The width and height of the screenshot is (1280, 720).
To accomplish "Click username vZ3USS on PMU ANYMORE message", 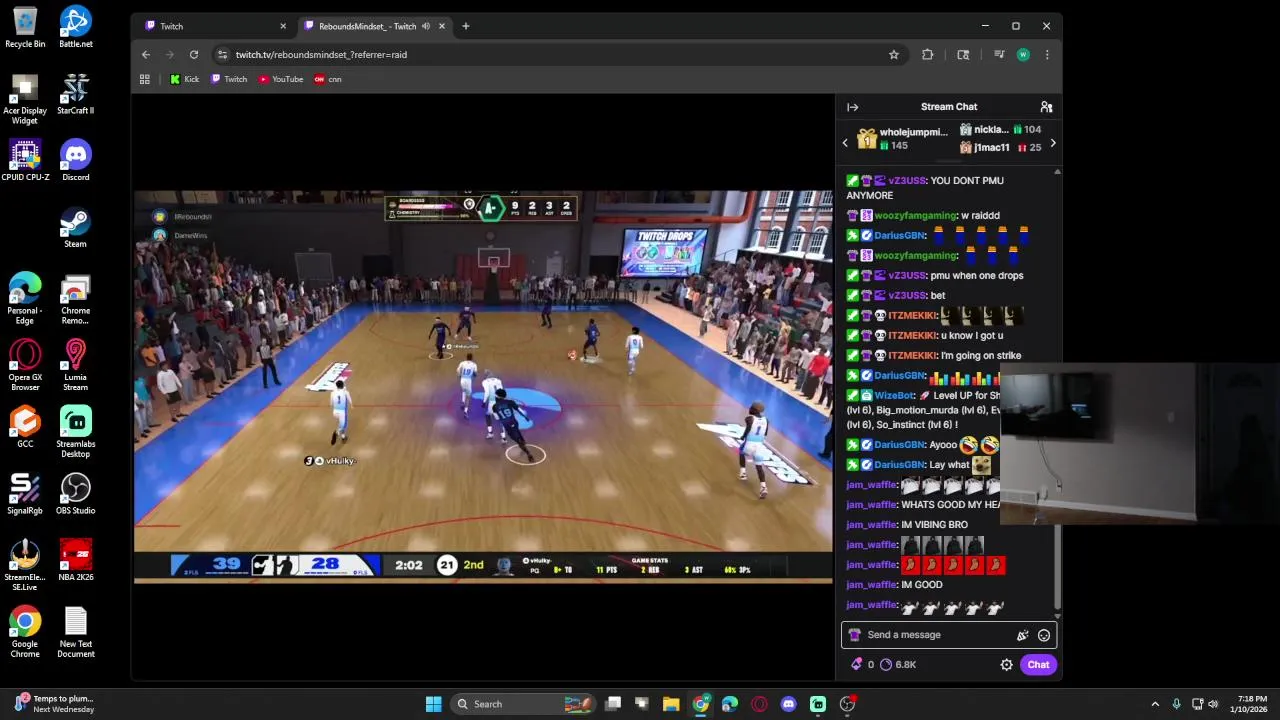I will tap(907, 181).
